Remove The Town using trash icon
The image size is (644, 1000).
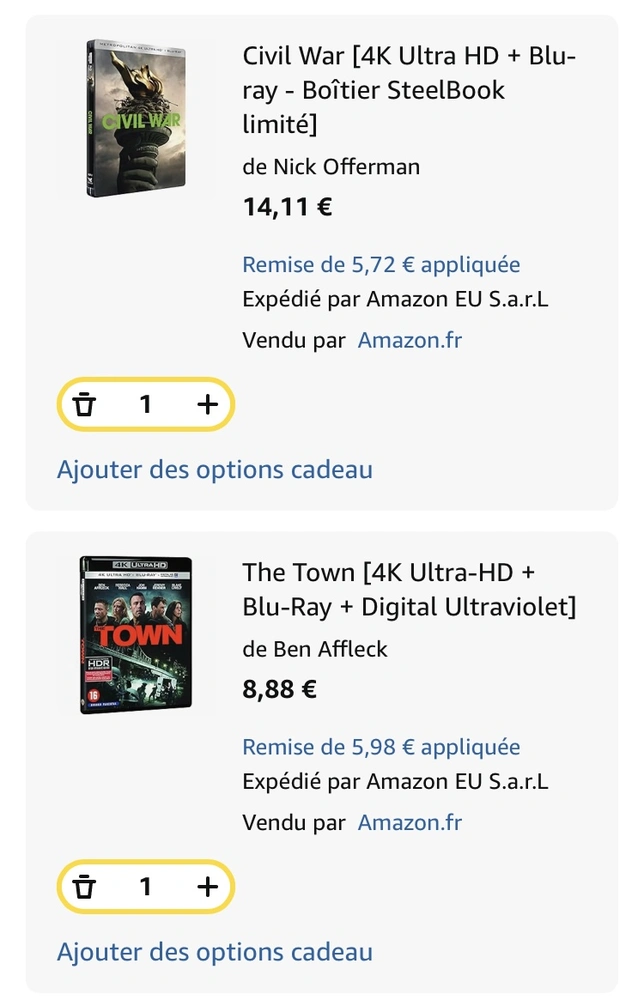(x=84, y=886)
